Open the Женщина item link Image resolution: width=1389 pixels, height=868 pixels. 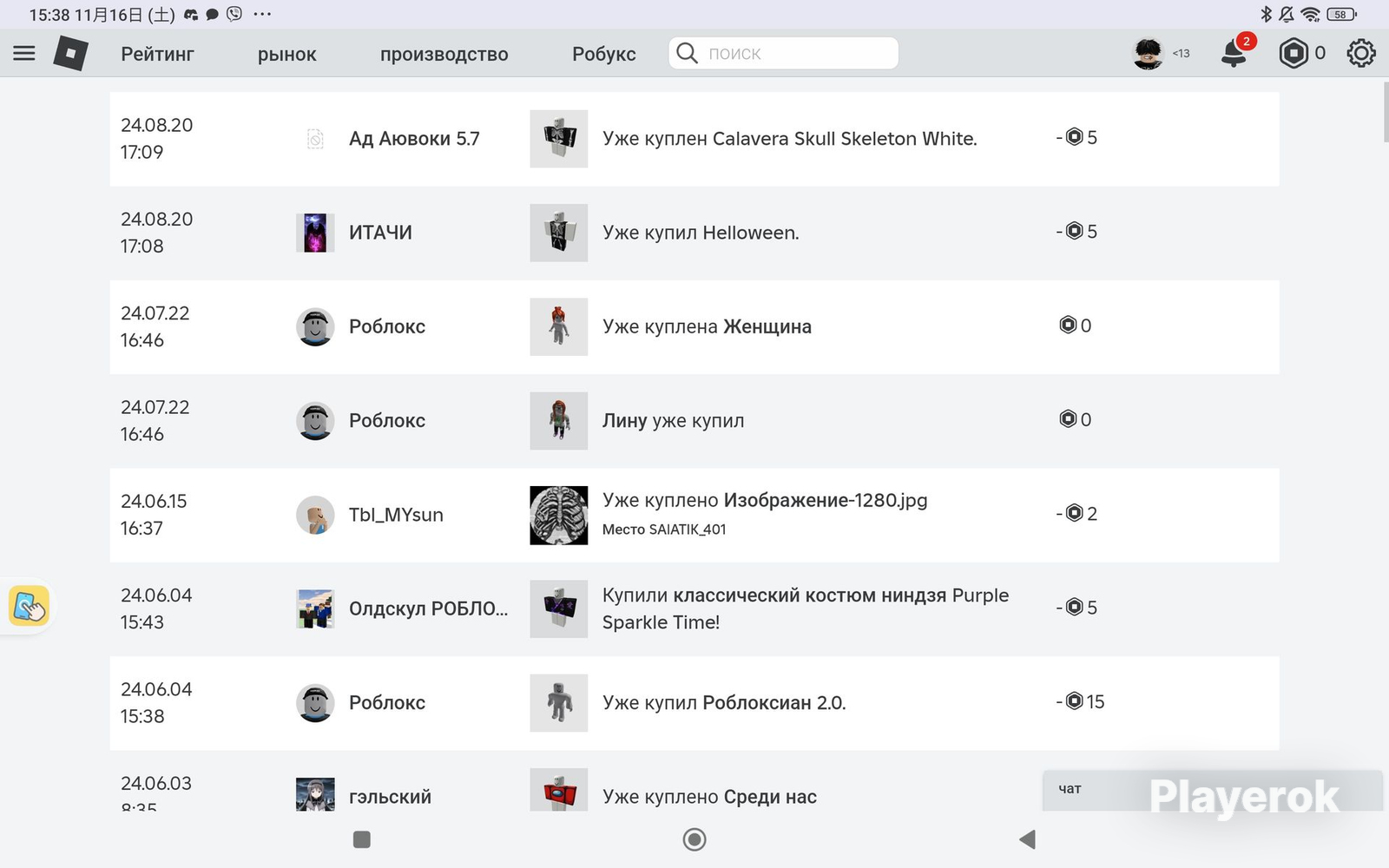(767, 327)
